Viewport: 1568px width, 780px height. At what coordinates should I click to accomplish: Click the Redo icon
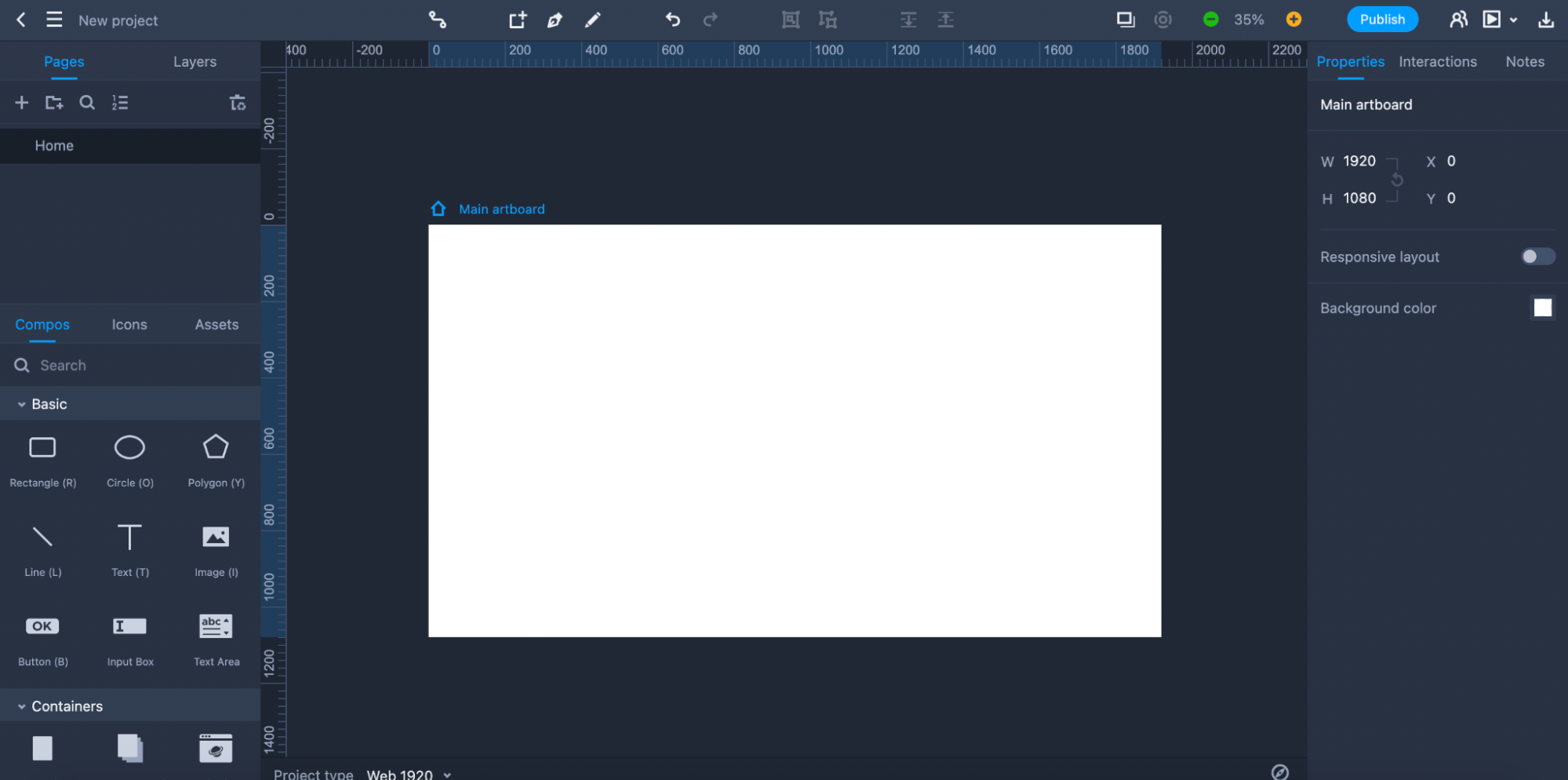point(710,20)
